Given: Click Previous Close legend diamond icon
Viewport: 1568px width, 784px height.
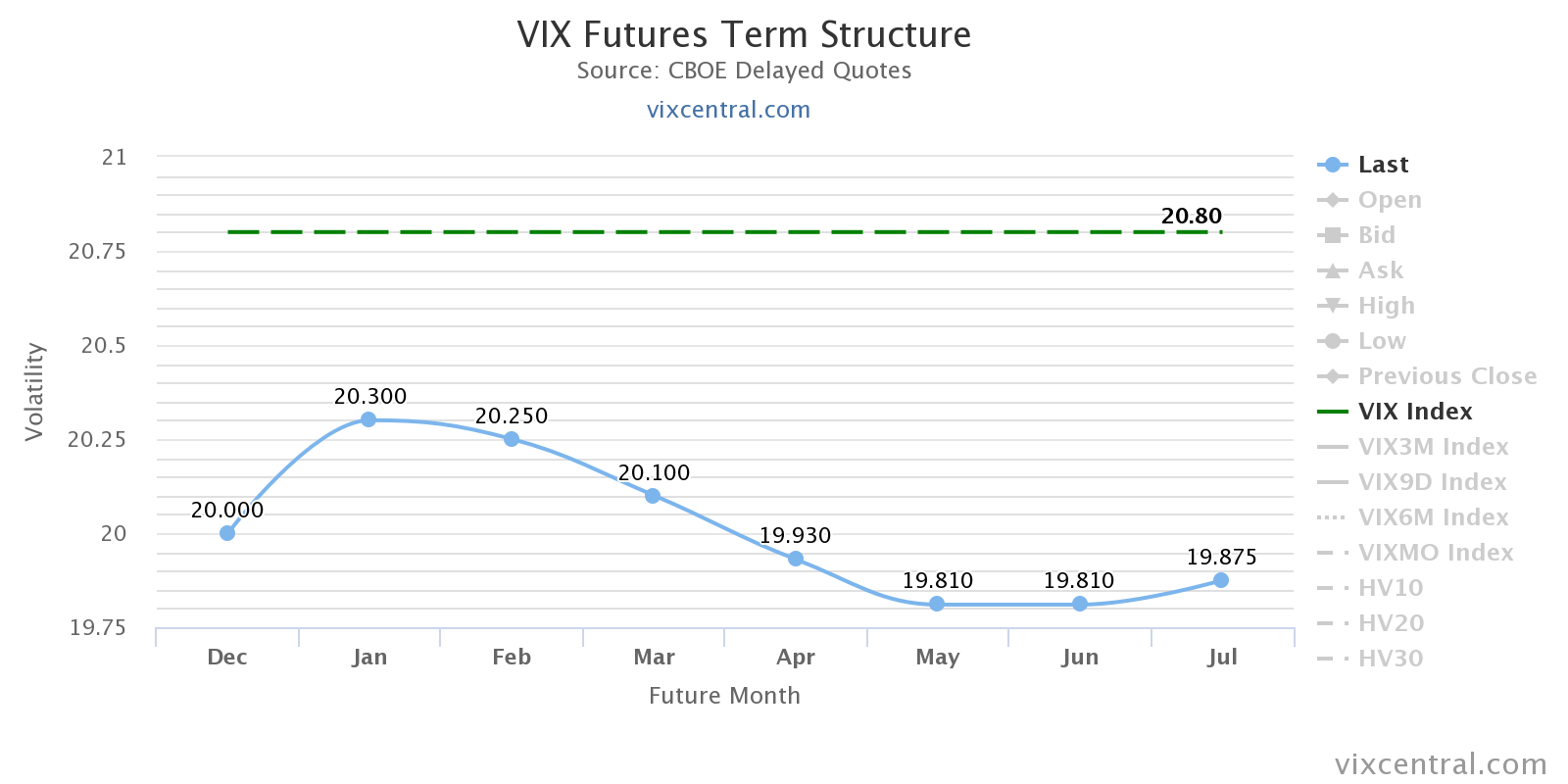Looking at the screenshot, I should (x=1332, y=376).
